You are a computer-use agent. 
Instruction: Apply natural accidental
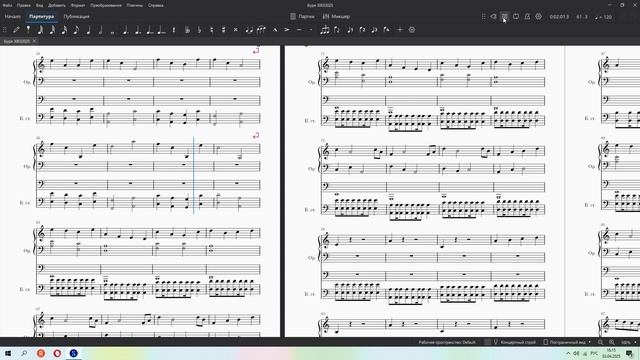click(211, 29)
